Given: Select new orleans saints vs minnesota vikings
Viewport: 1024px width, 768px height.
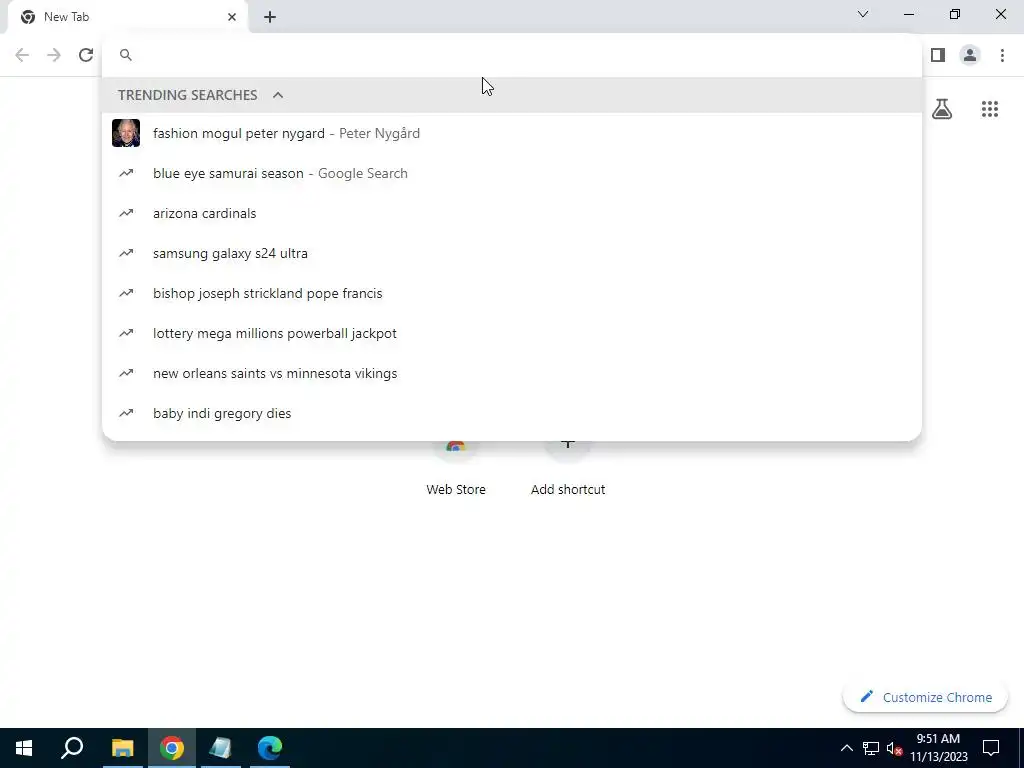Looking at the screenshot, I should pyautogui.click(x=512, y=373).
